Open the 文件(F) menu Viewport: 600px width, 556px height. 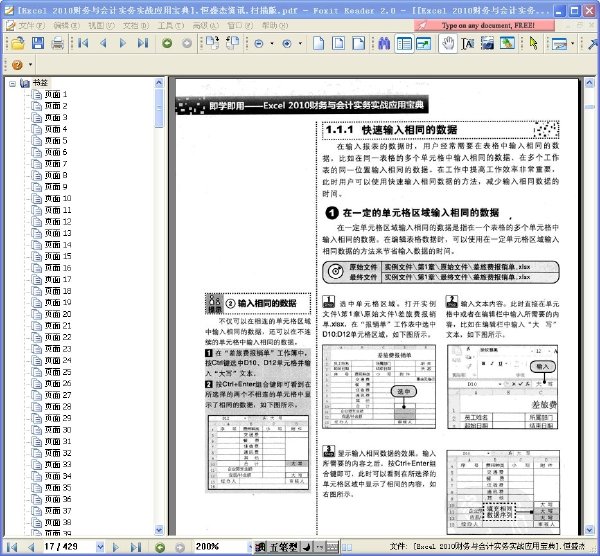pyautogui.click(x=31, y=26)
